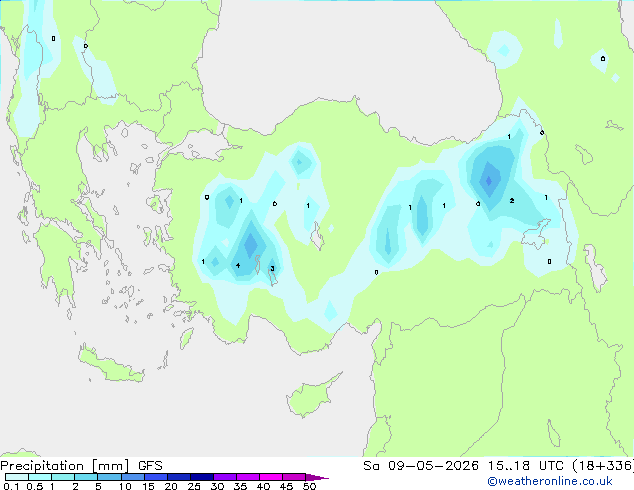This screenshot has width=634, height=490.
Task: Click the map precipitation value "4"
Action: click(x=238, y=265)
